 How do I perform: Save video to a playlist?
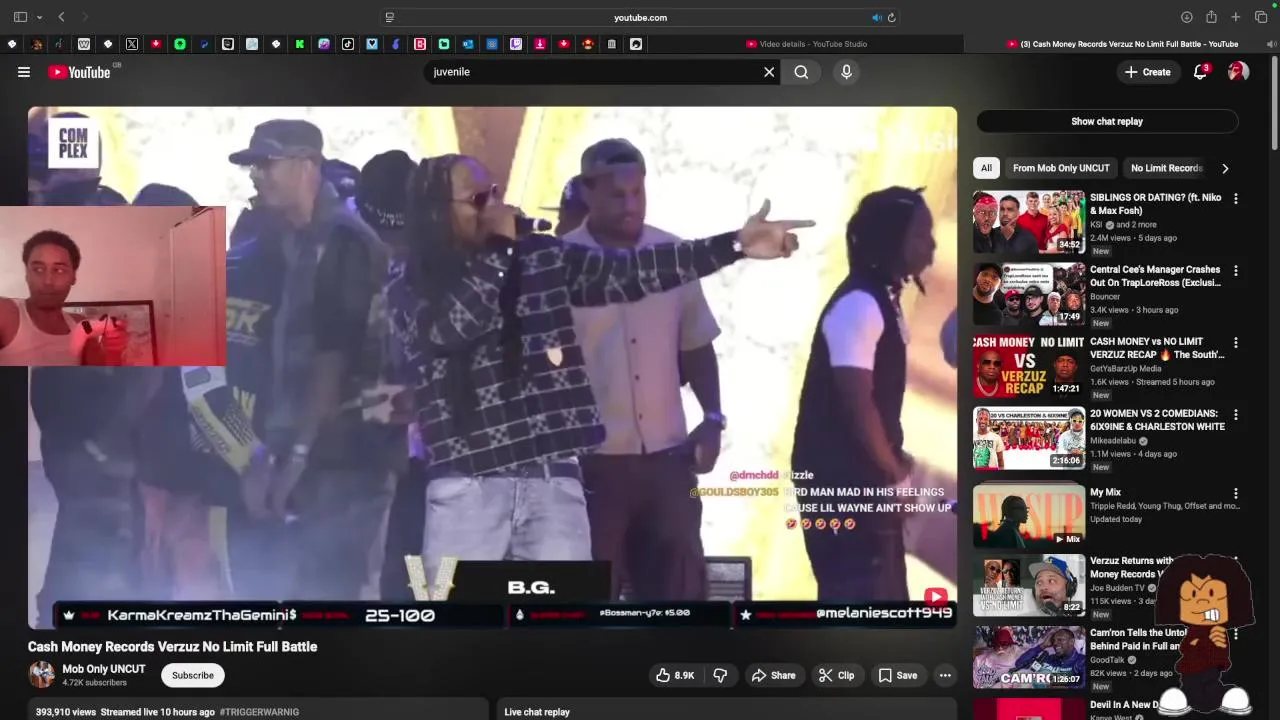pos(897,675)
